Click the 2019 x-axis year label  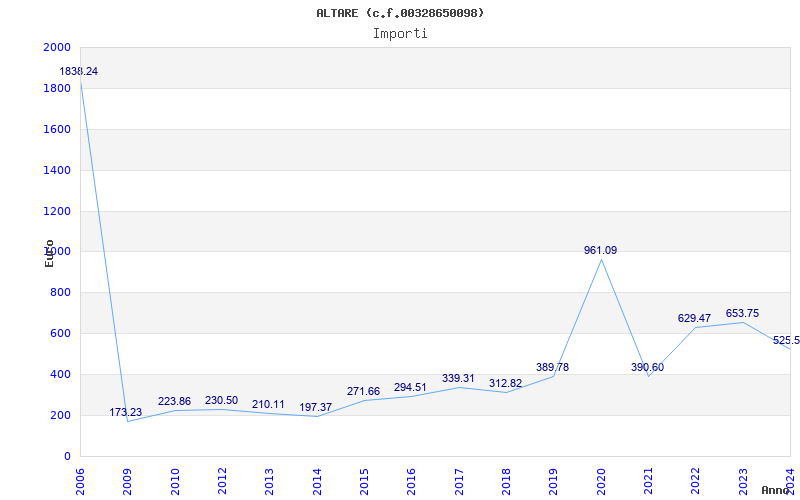[554, 480]
